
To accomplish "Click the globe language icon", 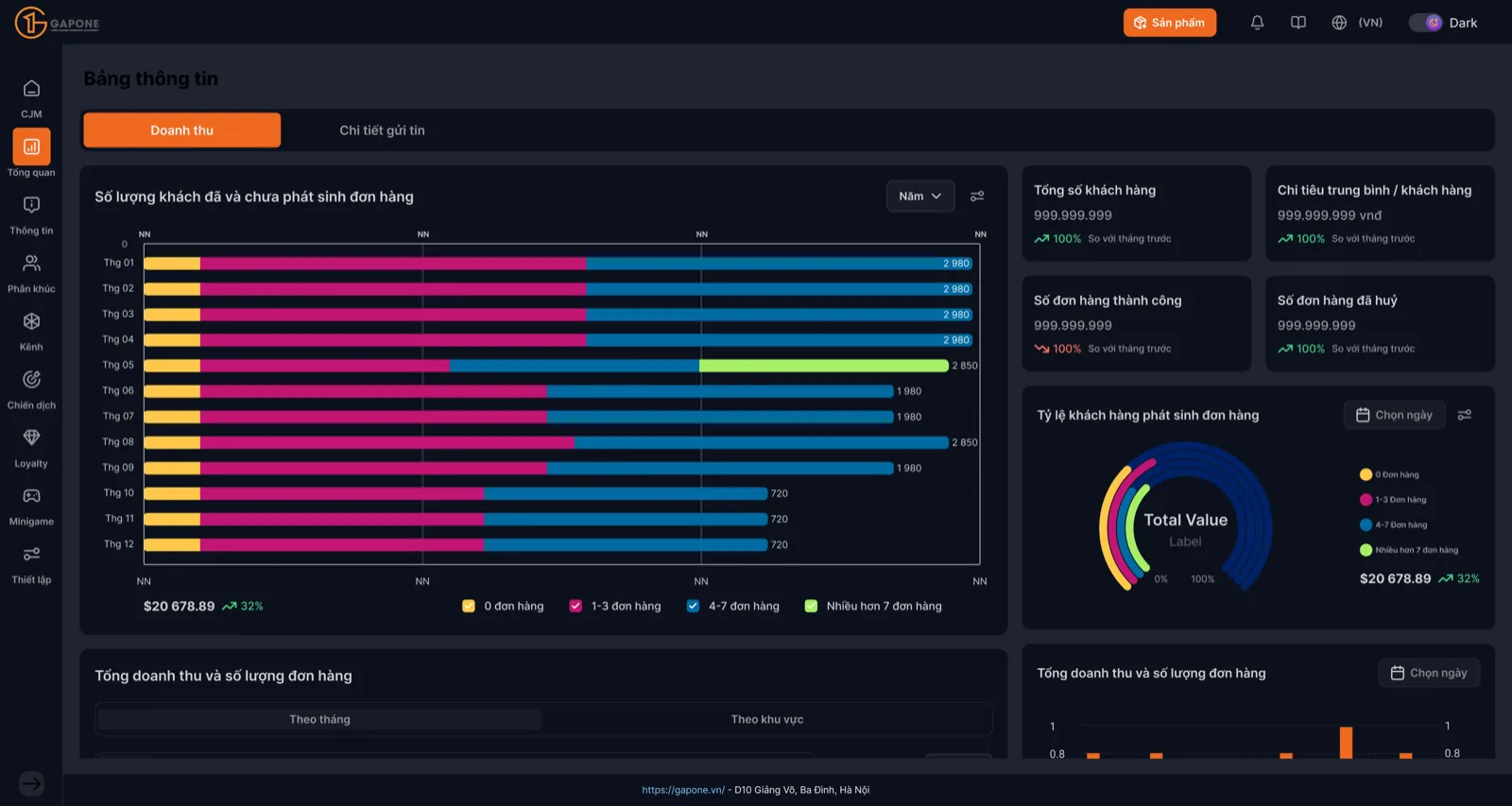I will tap(1339, 23).
